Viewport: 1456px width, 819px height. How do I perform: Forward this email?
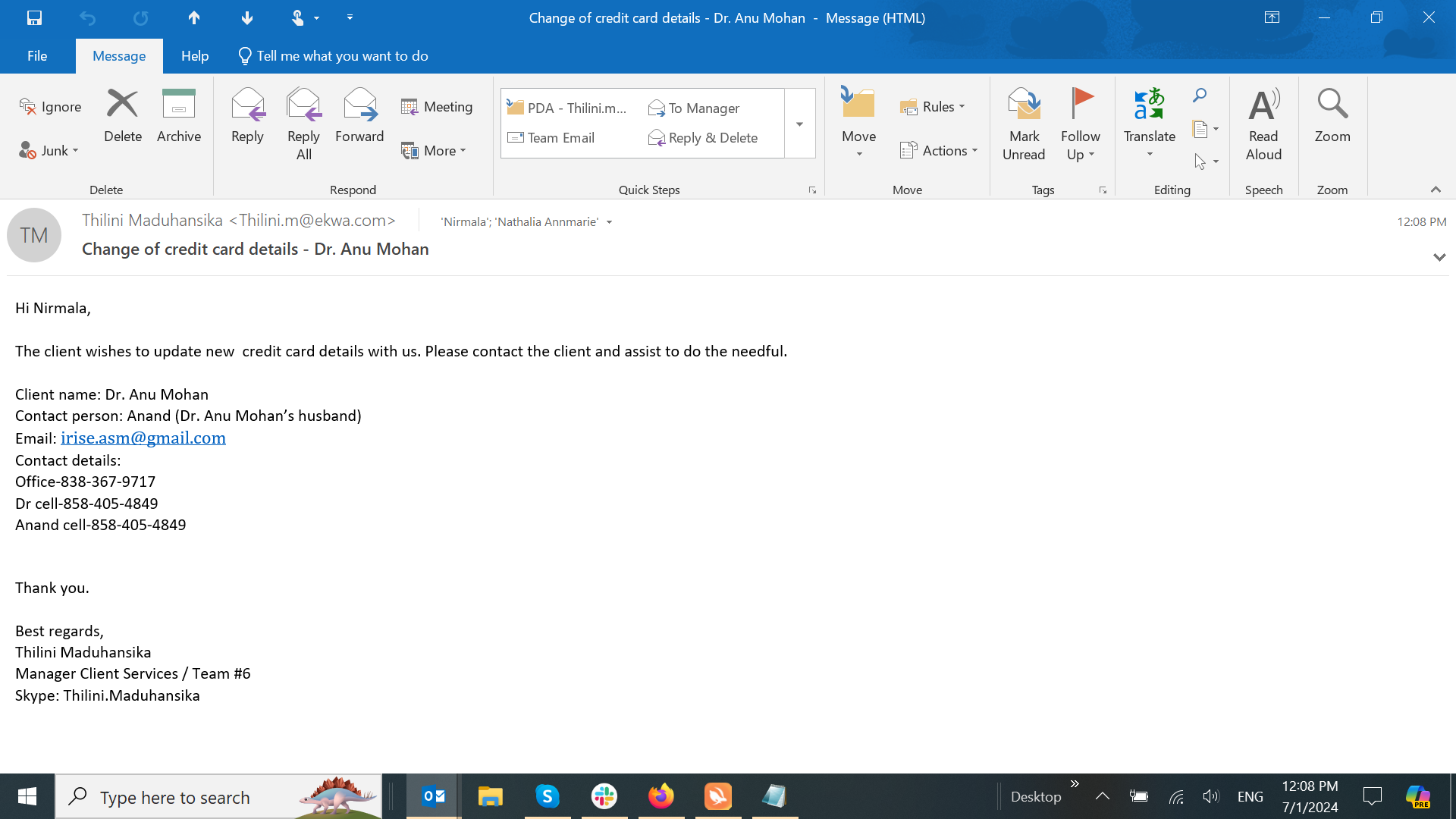pos(359,115)
